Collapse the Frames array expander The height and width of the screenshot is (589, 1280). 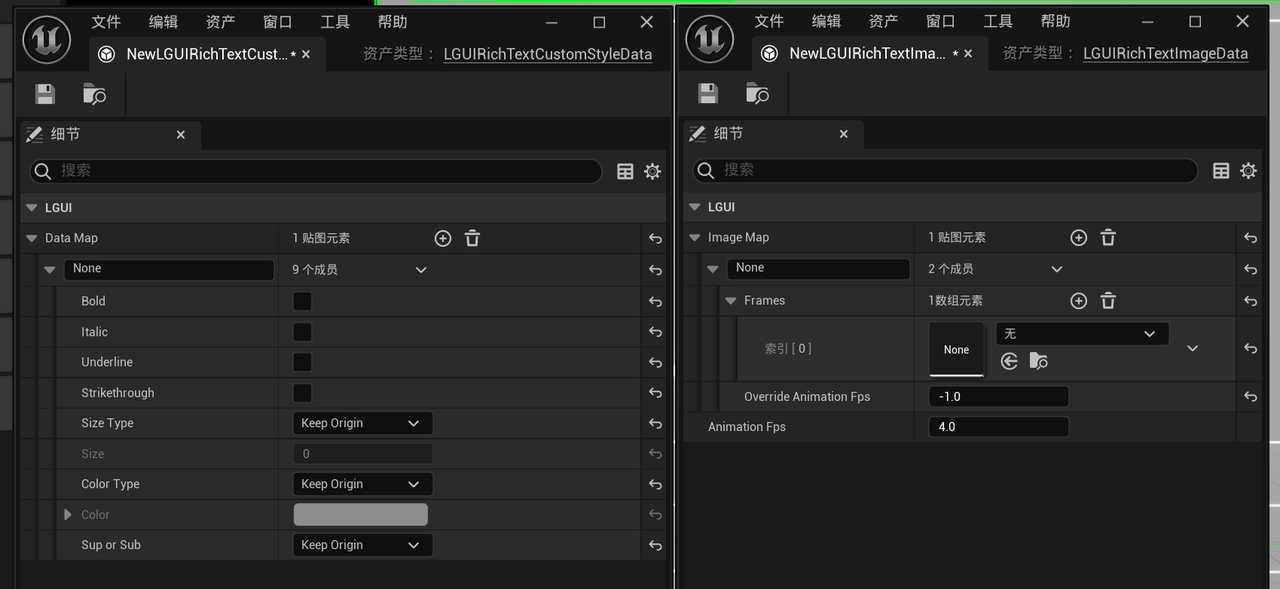[x=731, y=301]
